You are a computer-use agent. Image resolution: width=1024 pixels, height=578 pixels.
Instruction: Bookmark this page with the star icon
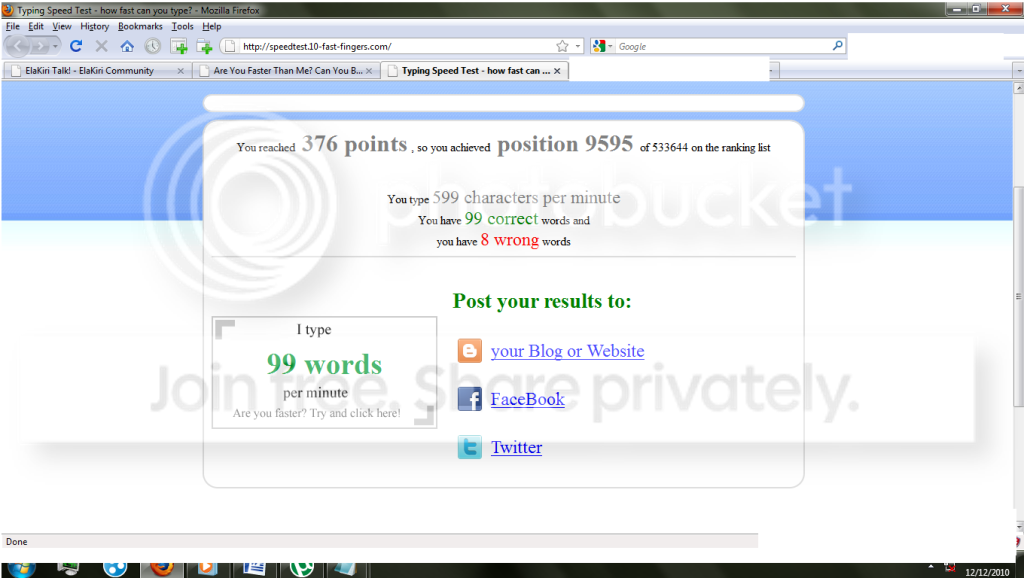[562, 46]
